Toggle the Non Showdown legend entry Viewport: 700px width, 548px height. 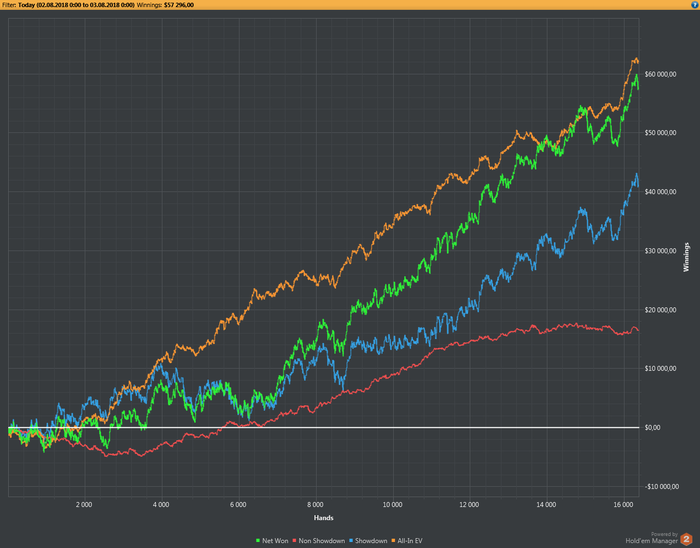click(319, 541)
